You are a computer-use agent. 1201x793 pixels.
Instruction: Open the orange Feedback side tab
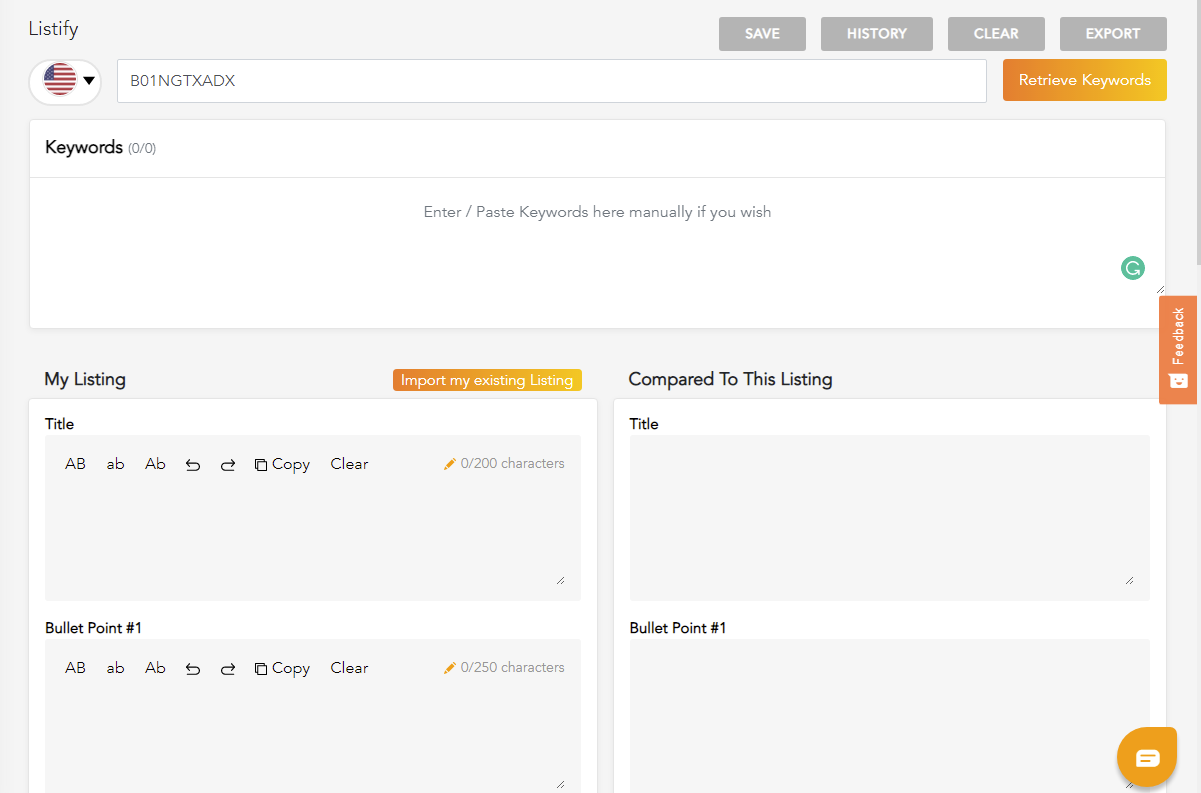pos(1179,350)
